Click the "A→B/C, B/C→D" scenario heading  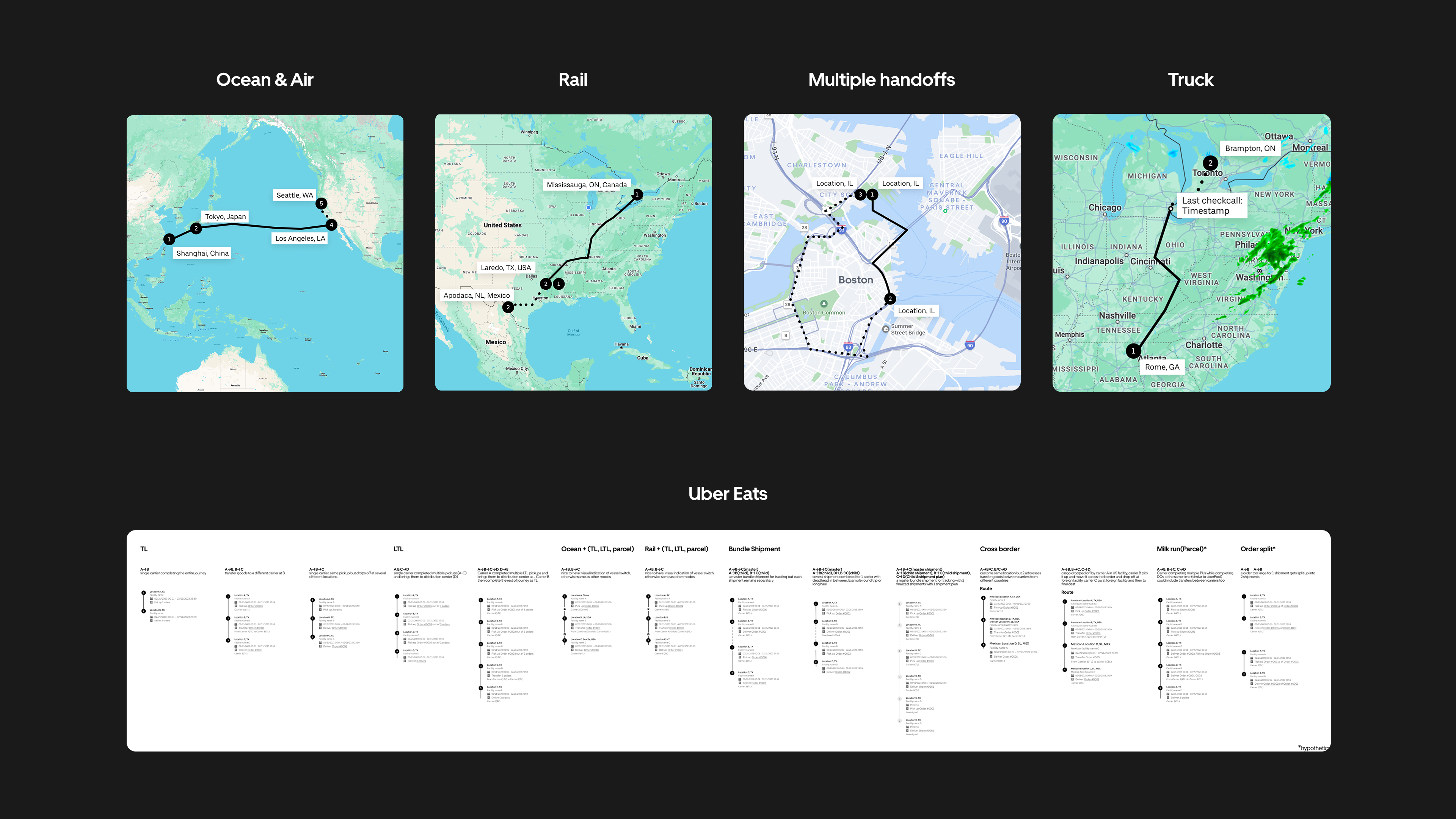tap(994, 569)
